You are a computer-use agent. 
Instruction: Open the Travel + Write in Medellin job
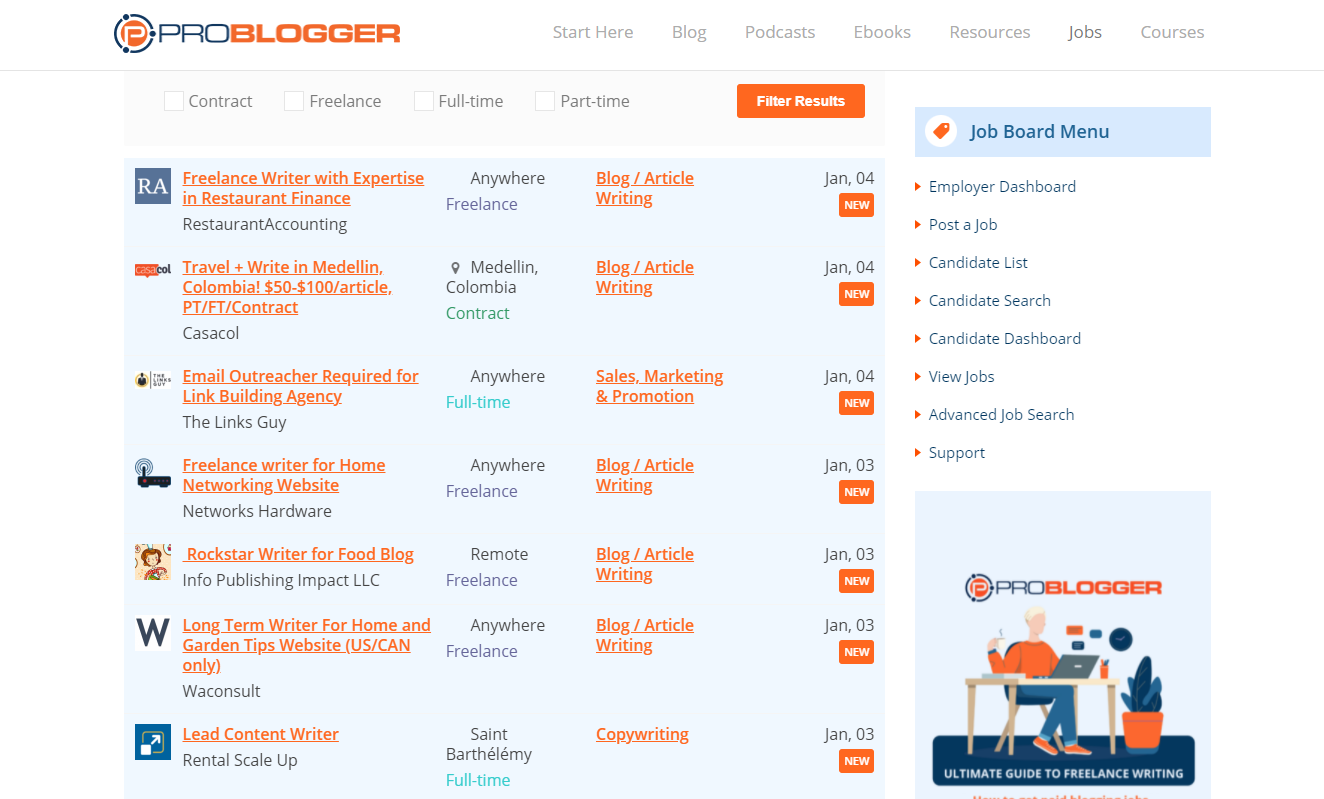coord(287,287)
